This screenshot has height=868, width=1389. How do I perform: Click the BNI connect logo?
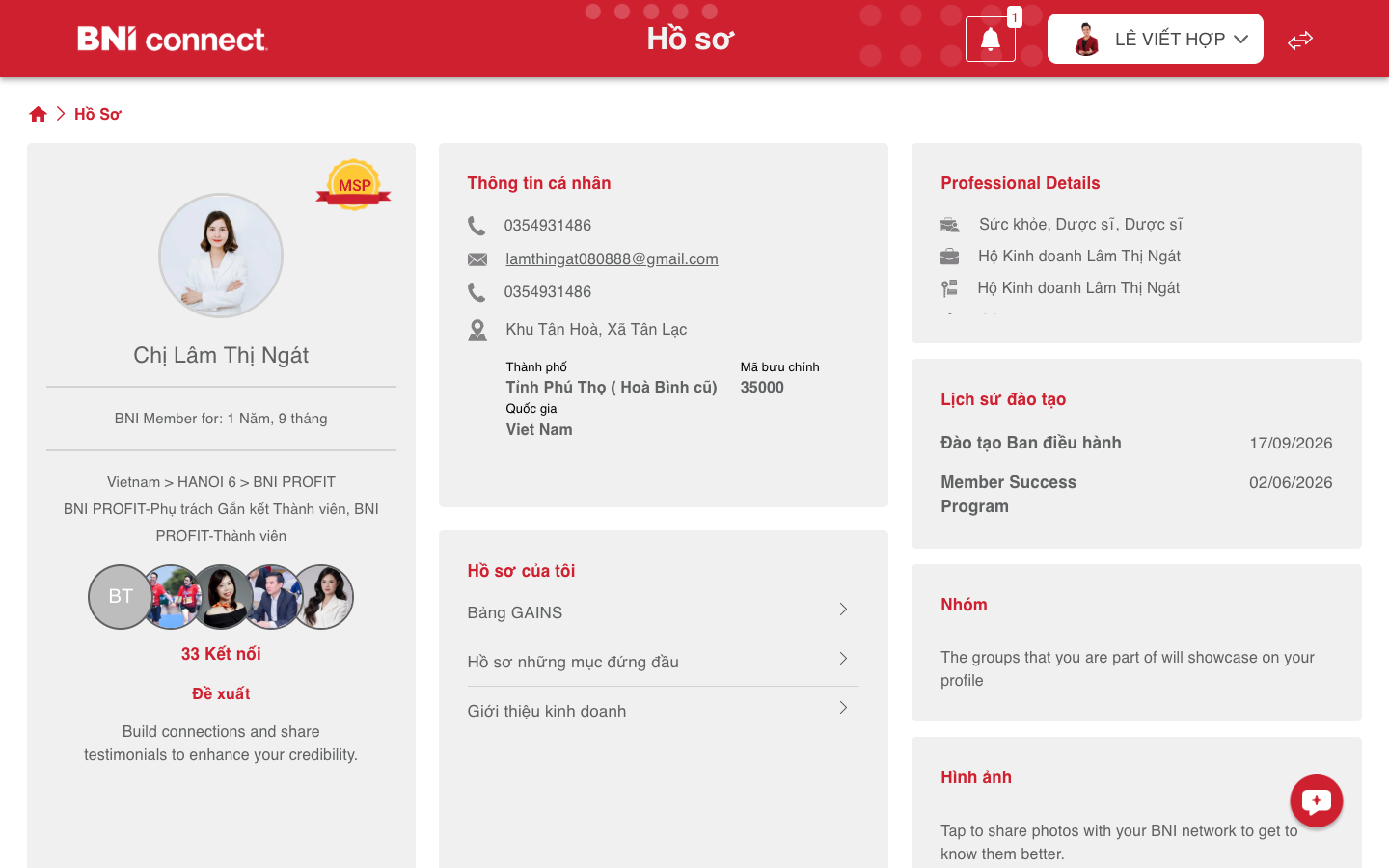(172, 39)
